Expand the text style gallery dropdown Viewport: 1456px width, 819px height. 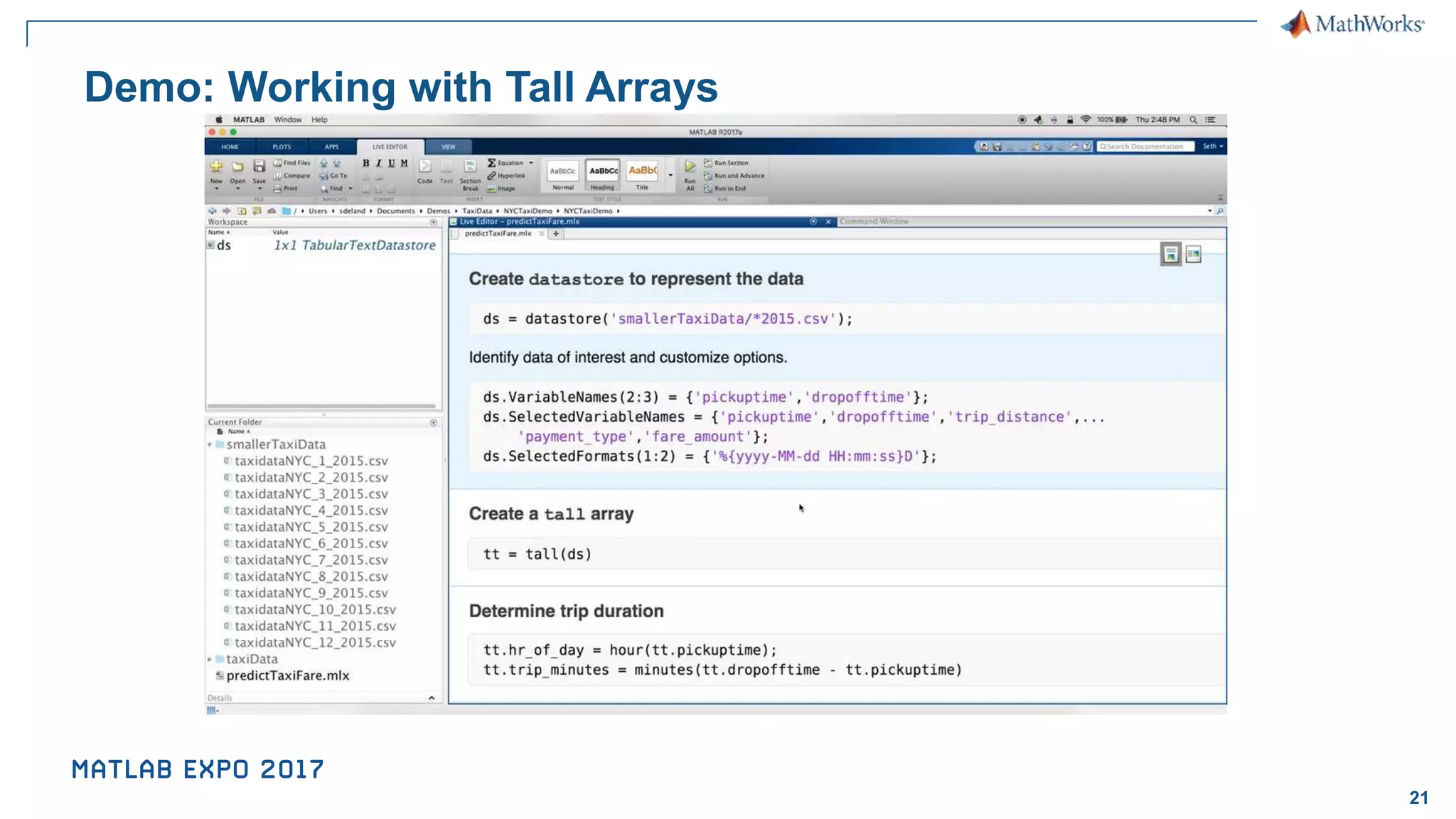click(670, 175)
